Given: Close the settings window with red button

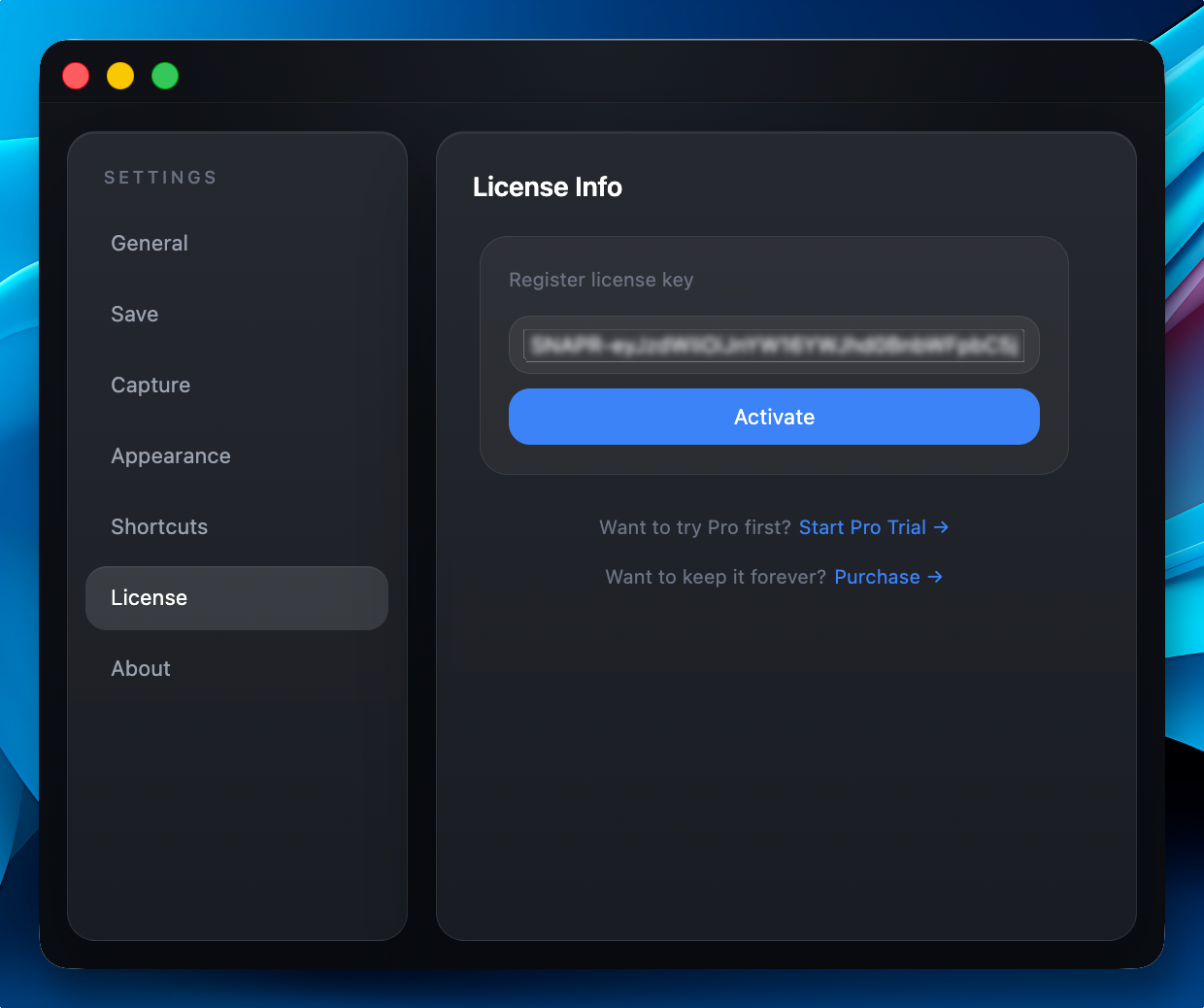Looking at the screenshot, I should 76,76.
